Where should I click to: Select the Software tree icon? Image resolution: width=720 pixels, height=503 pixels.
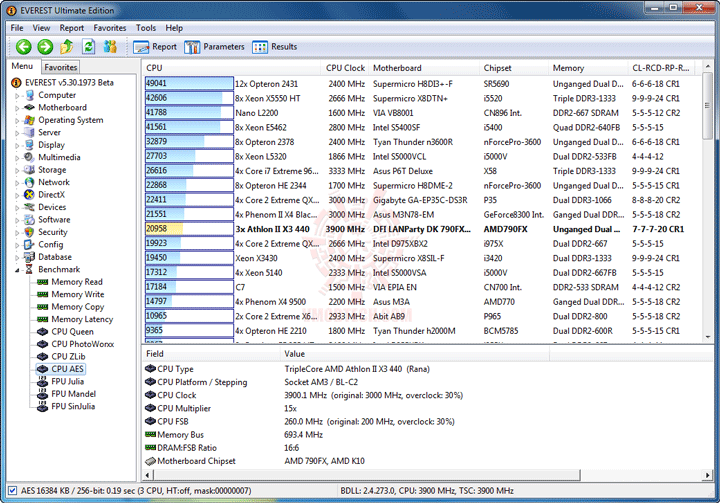(30, 220)
